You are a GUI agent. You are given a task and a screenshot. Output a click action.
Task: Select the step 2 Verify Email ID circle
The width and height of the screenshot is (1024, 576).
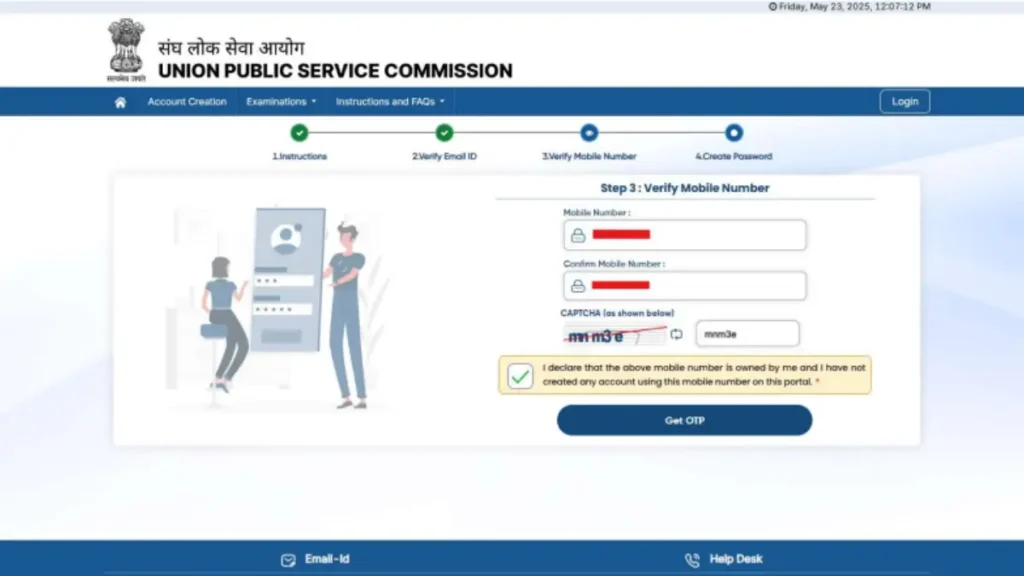[444, 132]
